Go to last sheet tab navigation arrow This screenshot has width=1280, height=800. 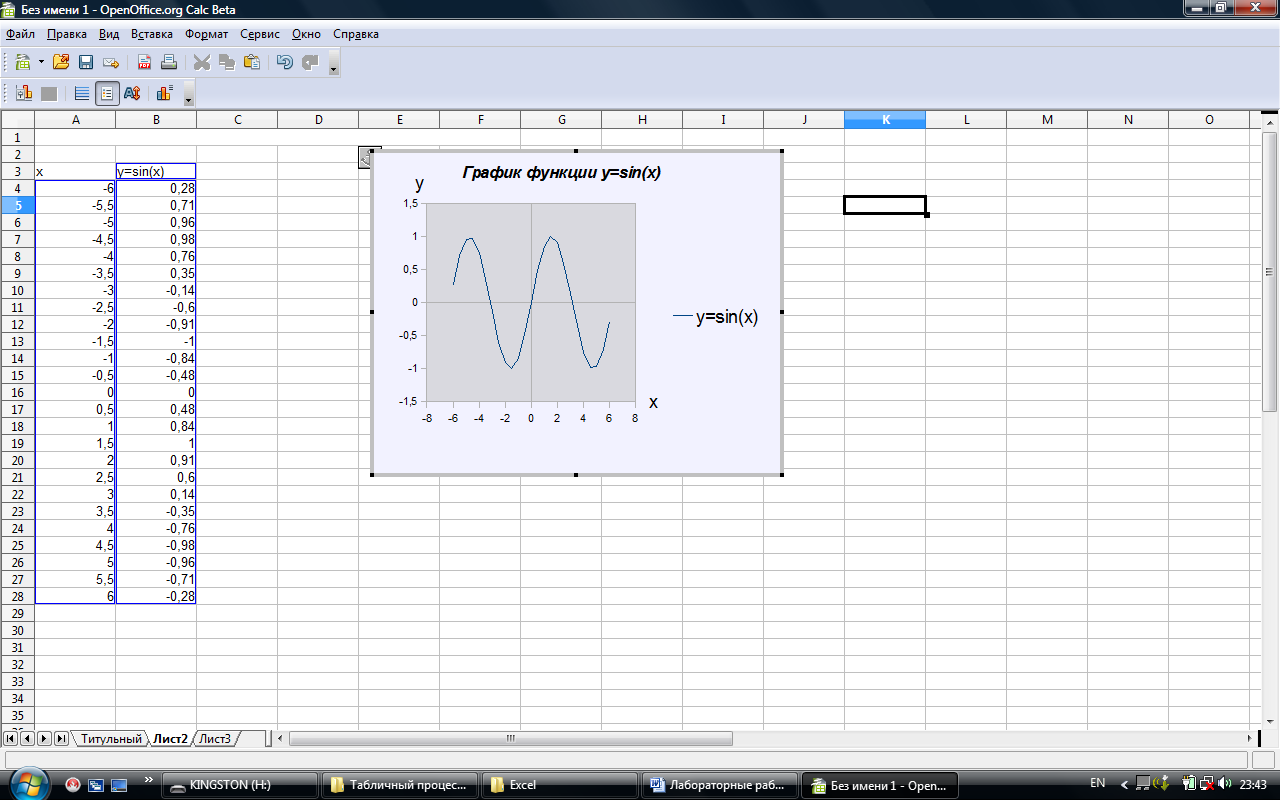point(61,739)
